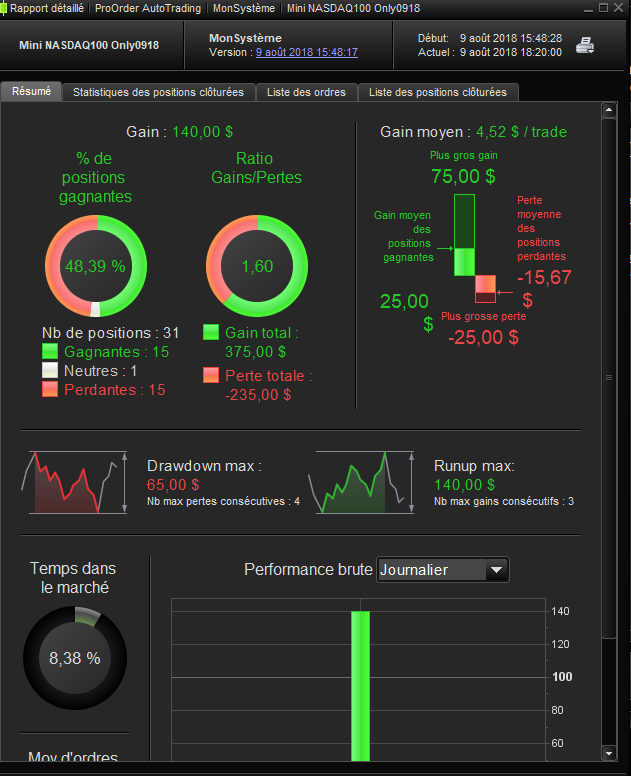Click the 1,60 Gains/Pertes ratio donut
The width and height of the screenshot is (631, 776).
click(257, 266)
